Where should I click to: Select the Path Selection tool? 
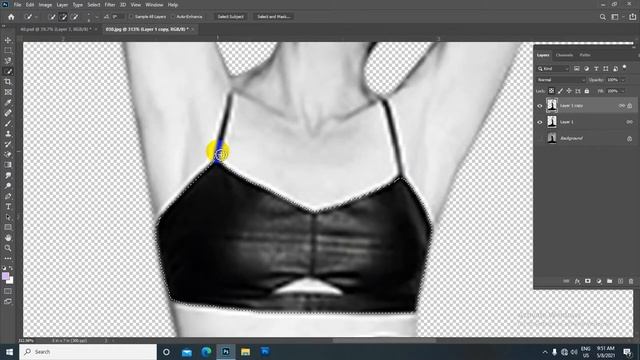(8, 217)
